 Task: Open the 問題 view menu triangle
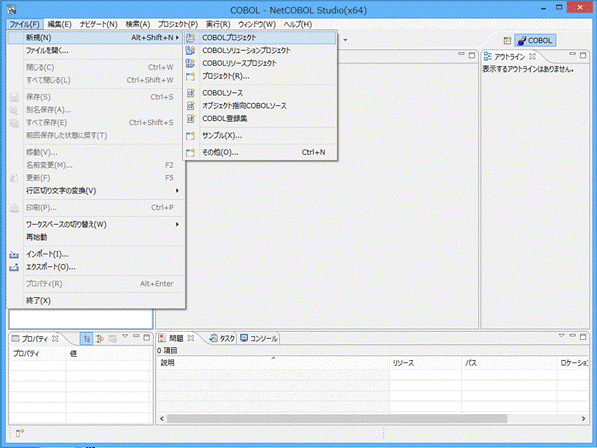point(561,336)
